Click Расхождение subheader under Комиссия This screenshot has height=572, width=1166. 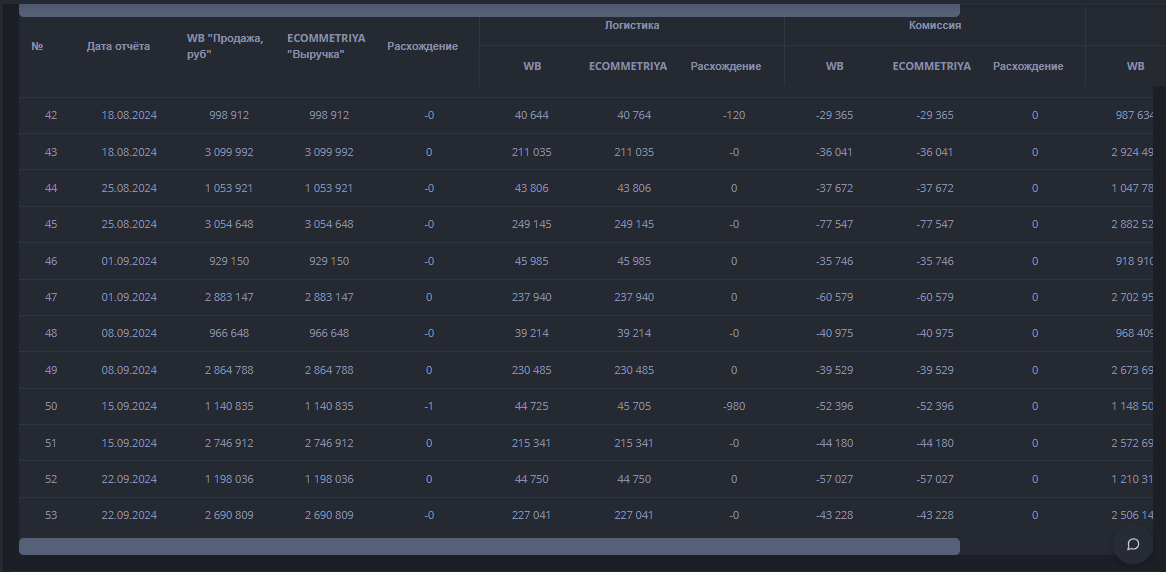[x=1028, y=66]
